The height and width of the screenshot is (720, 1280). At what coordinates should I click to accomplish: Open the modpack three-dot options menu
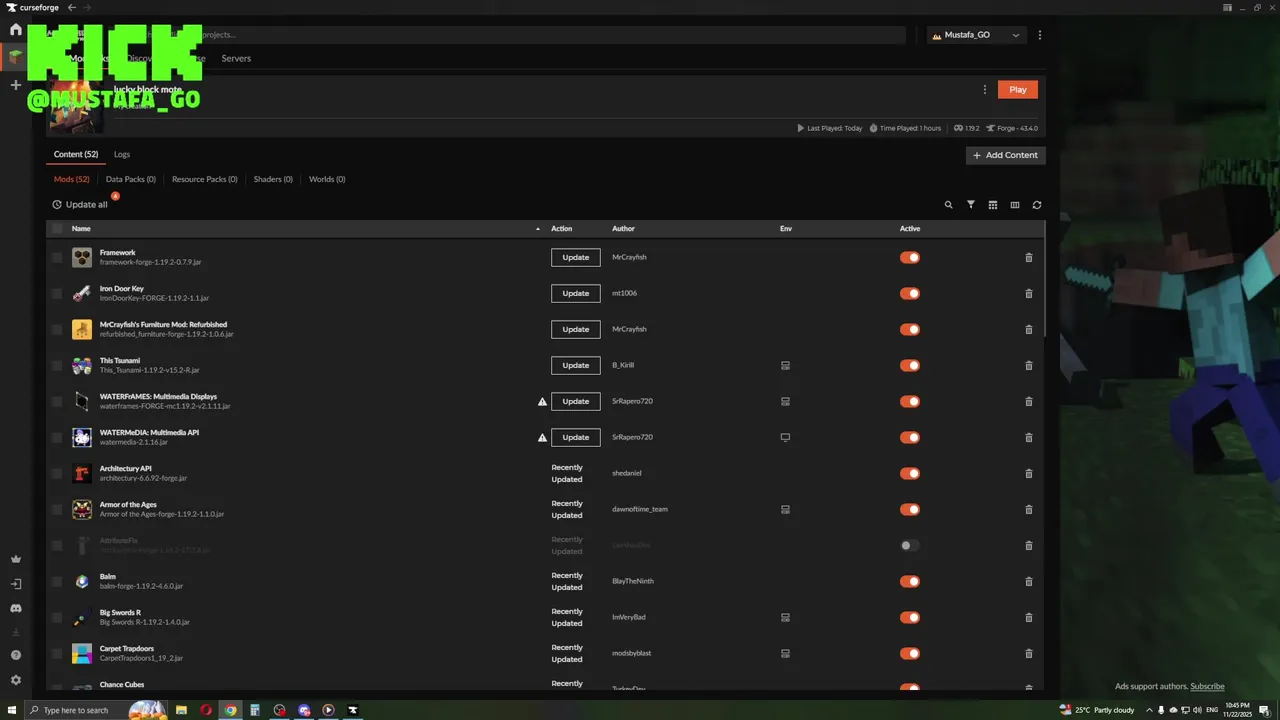[x=985, y=90]
